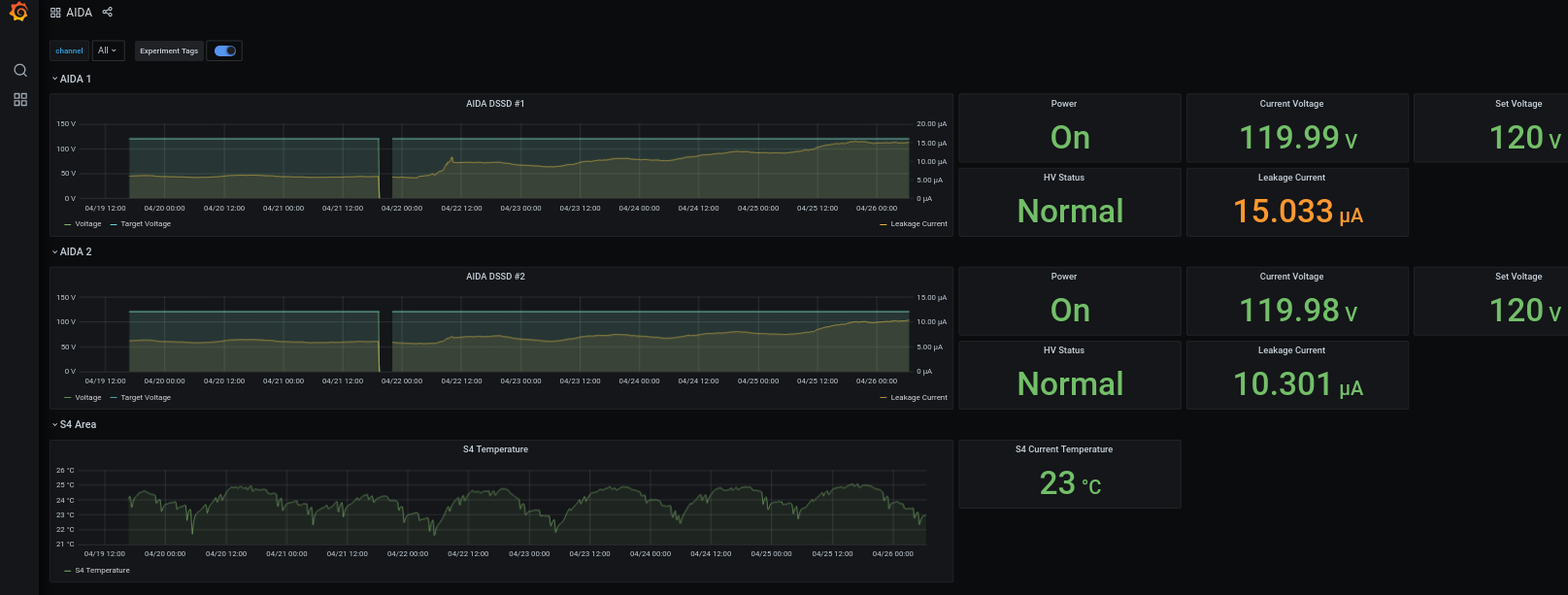The height and width of the screenshot is (595, 1568).
Task: Click the channel variable label
Action: [x=69, y=50]
